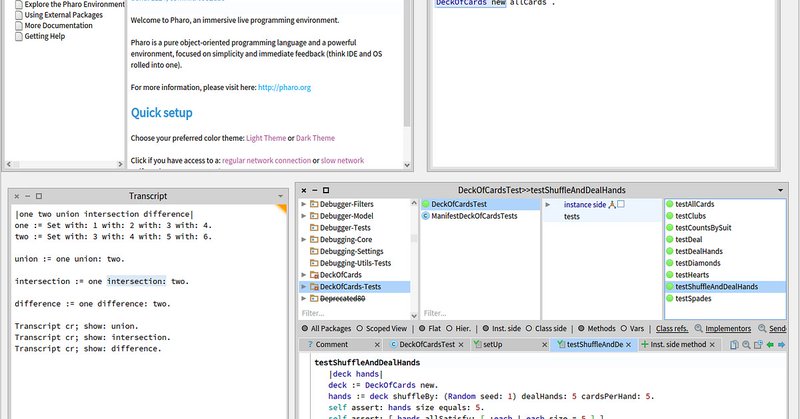Expand instance side protocol arrow
800x419 pixels.
[548, 205]
